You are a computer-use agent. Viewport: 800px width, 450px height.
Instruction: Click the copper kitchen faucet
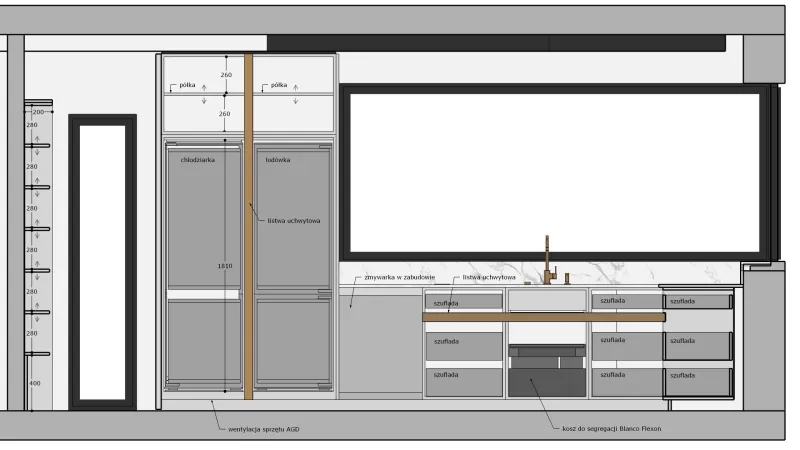click(549, 260)
